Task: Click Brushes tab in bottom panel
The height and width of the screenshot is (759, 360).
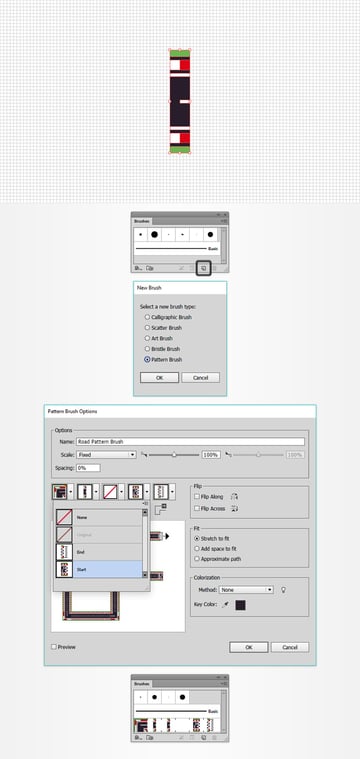Action: pyautogui.click(x=142, y=683)
